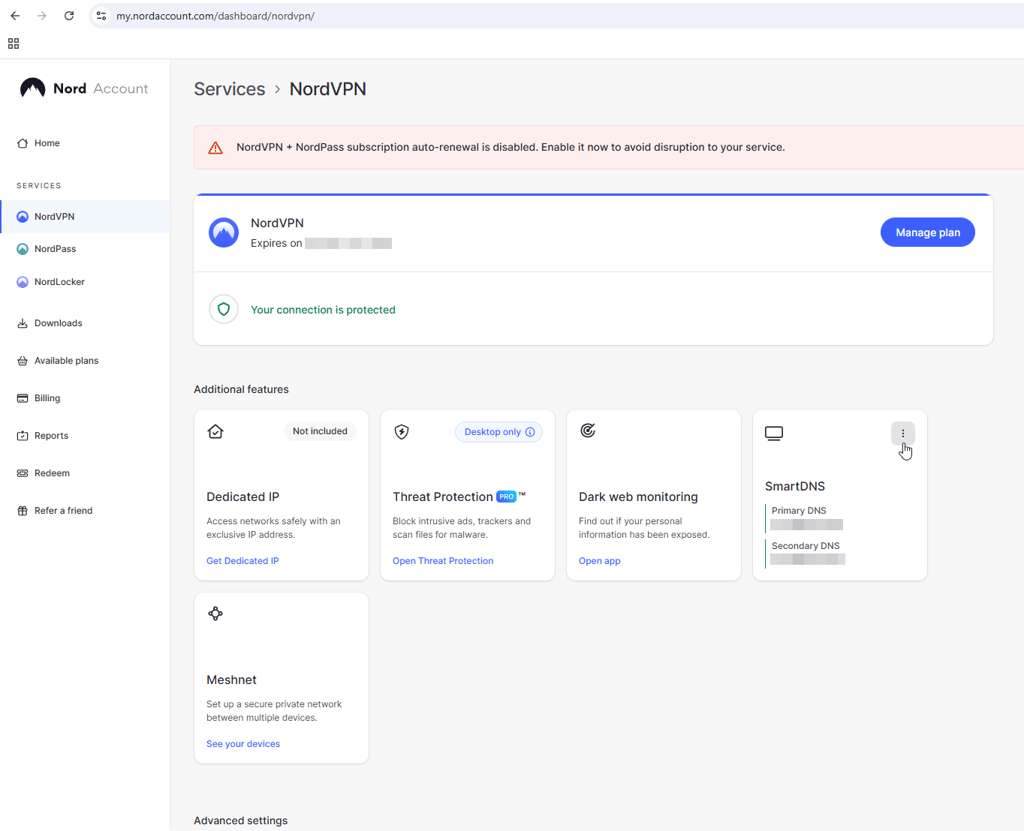This screenshot has height=831, width=1024.
Task: Click the Additional features heading
Action: pos(241,389)
